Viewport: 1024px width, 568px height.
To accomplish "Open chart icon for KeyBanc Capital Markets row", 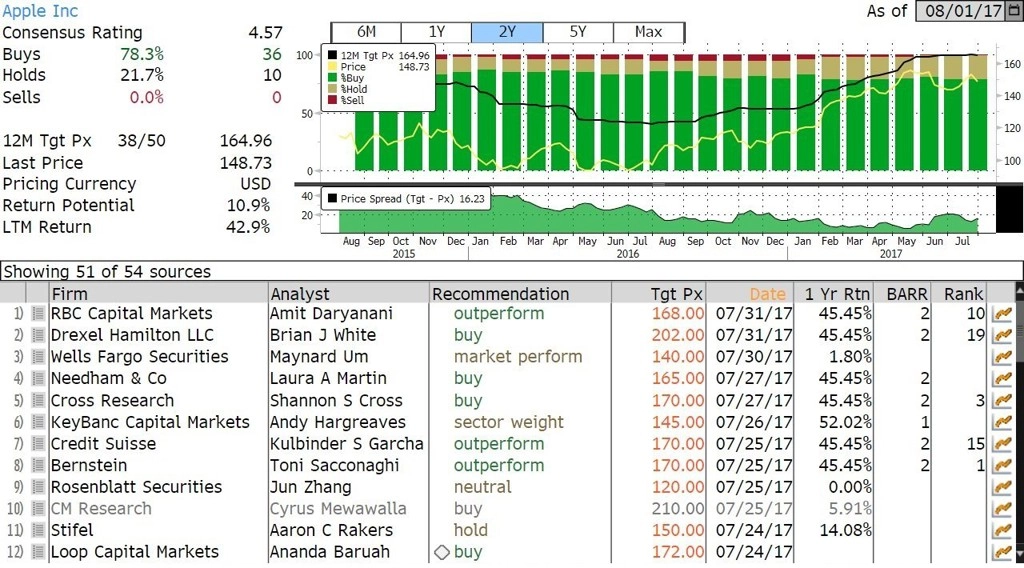I will coord(1002,422).
